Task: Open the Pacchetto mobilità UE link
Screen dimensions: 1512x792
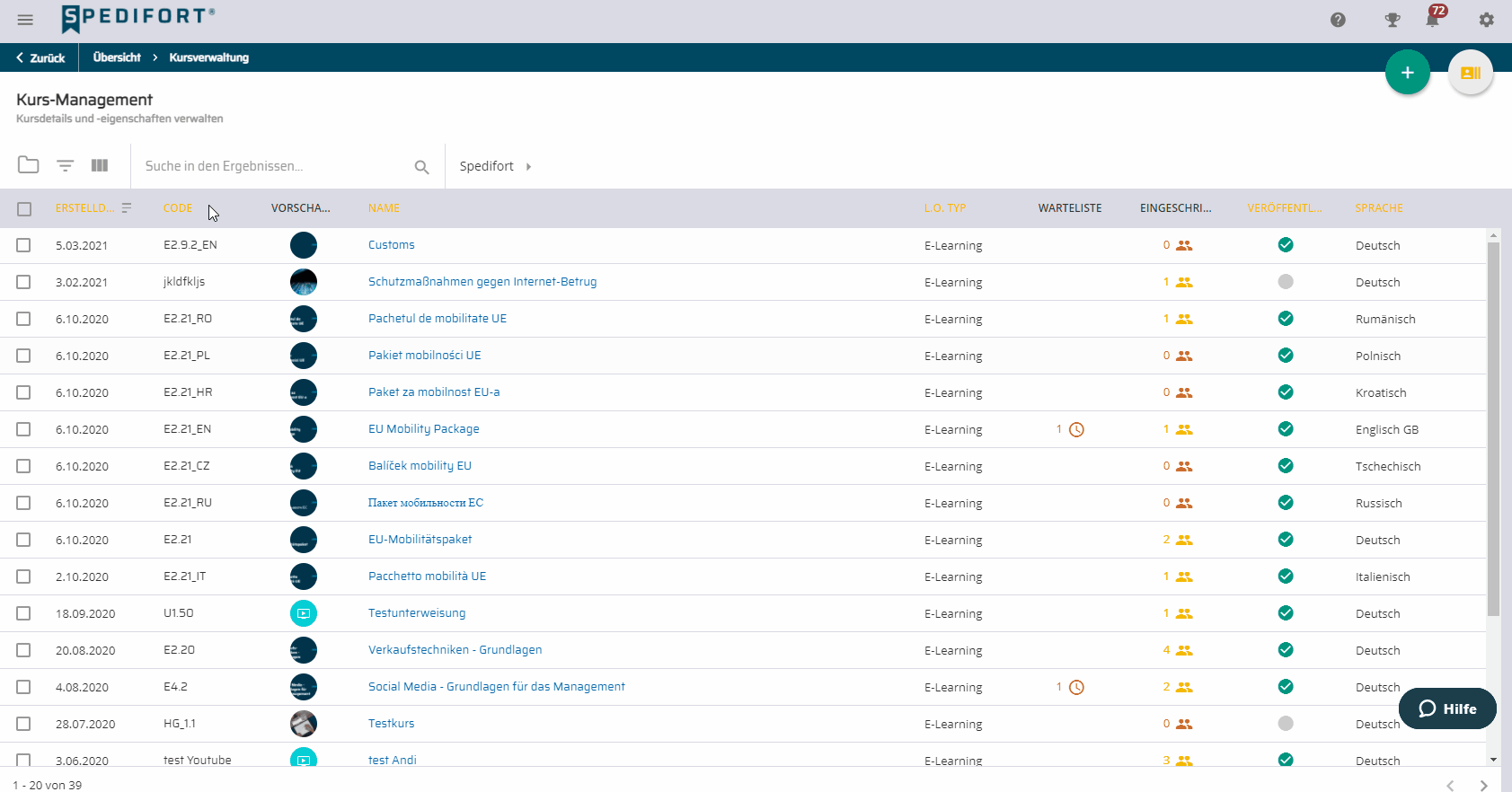Action: [x=427, y=576]
